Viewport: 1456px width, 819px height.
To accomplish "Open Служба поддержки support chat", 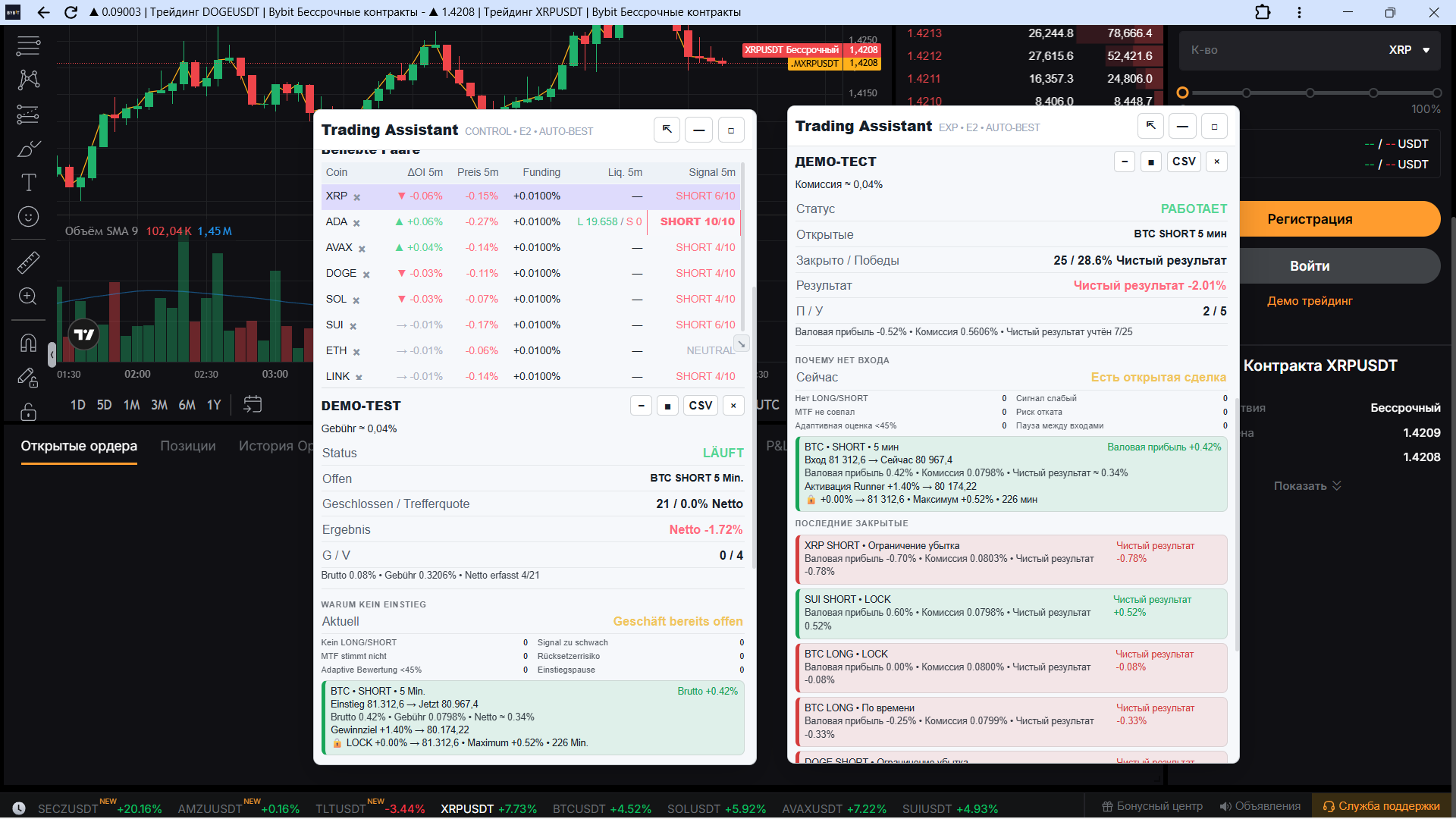I will click(1381, 806).
